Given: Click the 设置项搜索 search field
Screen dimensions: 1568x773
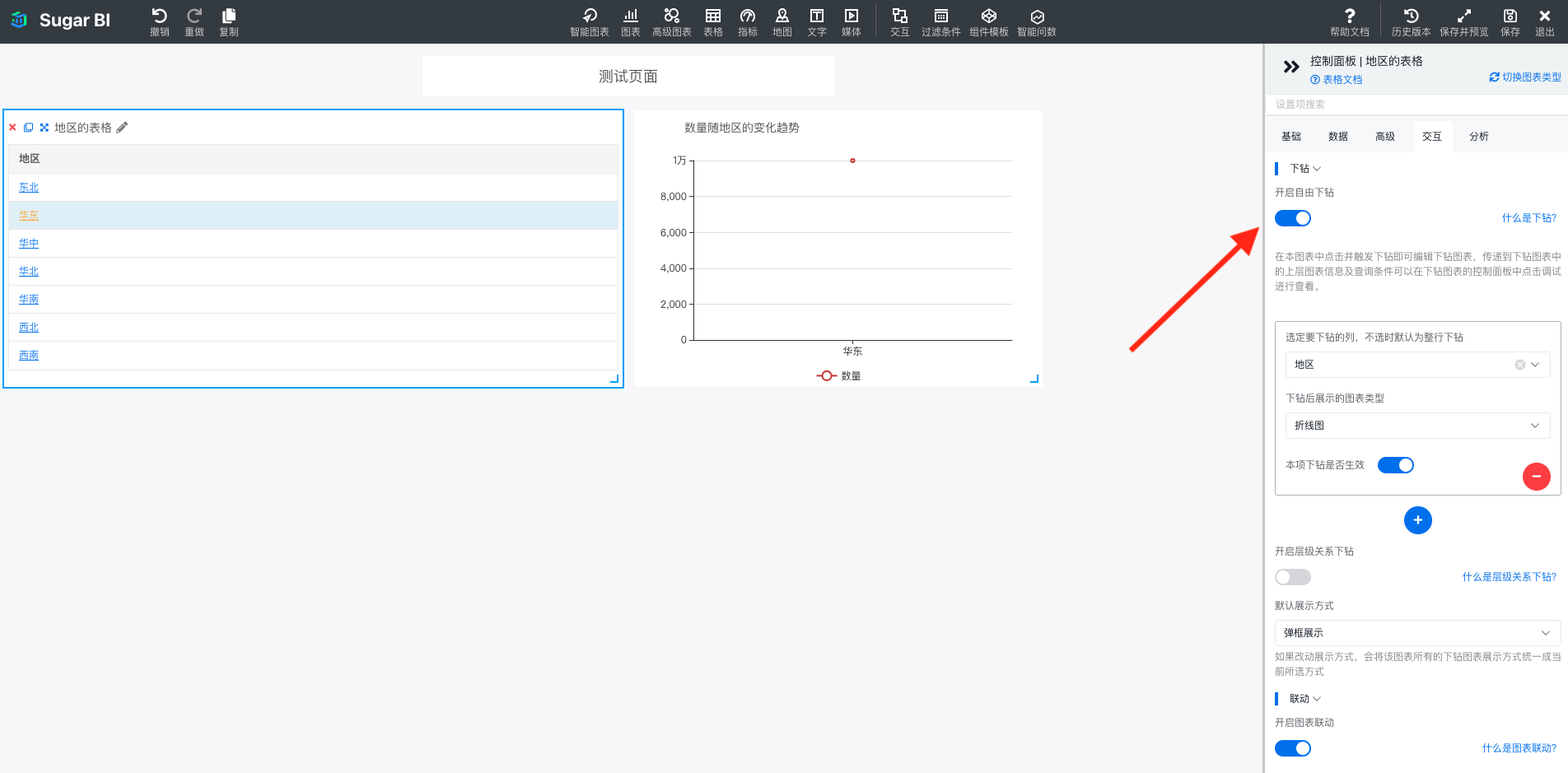Looking at the screenshot, I should point(1416,105).
